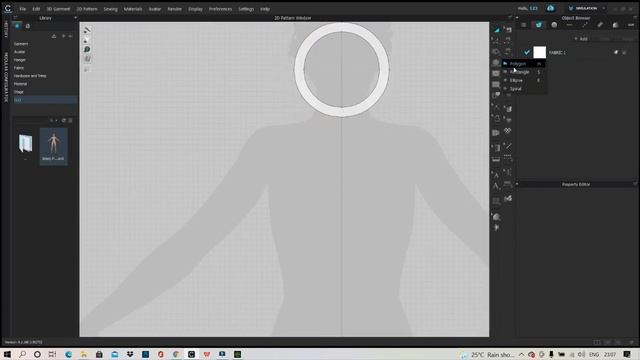Expand the Library panel header arrow
640x360 pixels.
point(76,18)
